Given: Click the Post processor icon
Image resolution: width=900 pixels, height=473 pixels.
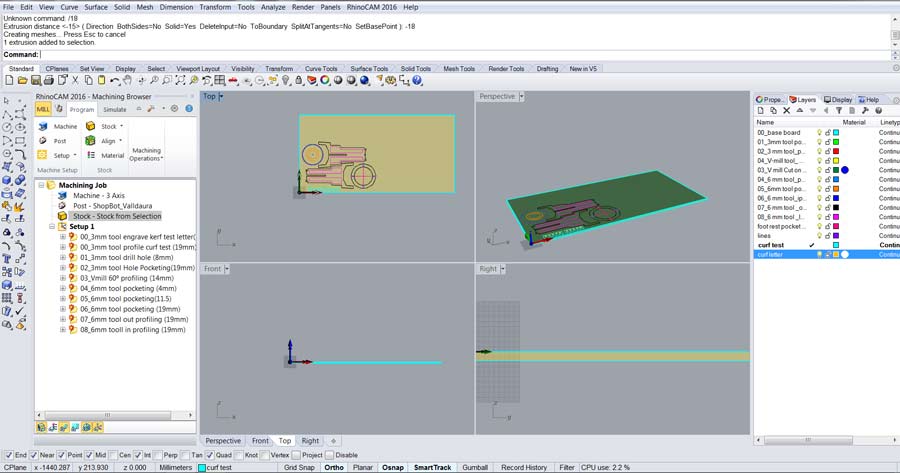Looking at the screenshot, I should coord(43,141).
